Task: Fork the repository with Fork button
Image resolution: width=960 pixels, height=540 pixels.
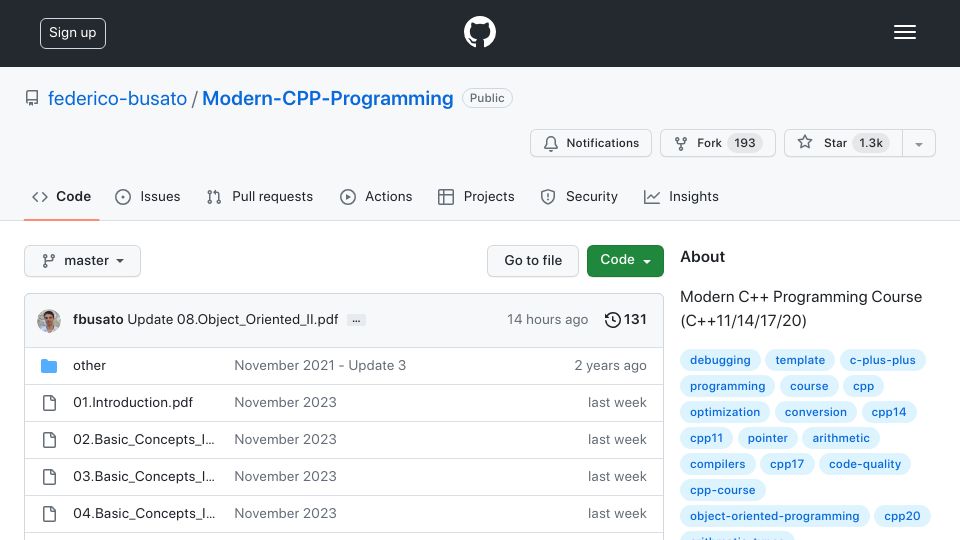Action: [718, 143]
